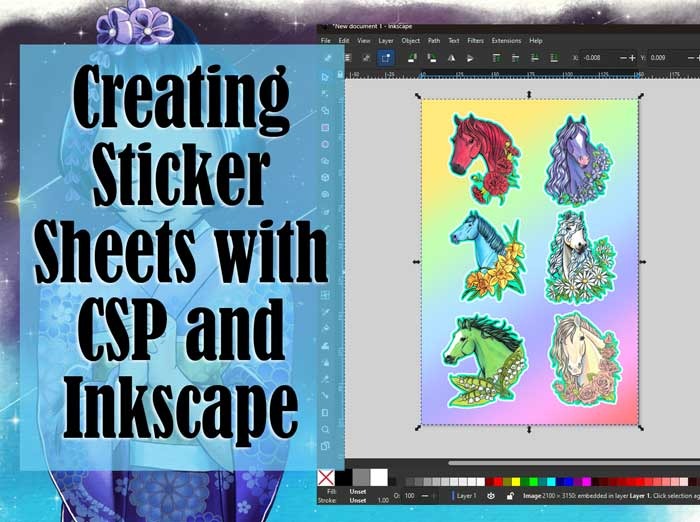Select the 3D box tool
This screenshot has width=700, height=522.
tap(325, 178)
